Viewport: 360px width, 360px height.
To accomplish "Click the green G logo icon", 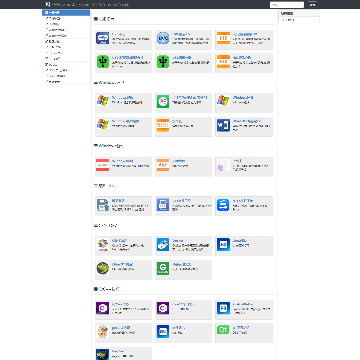I will [x=163, y=268].
